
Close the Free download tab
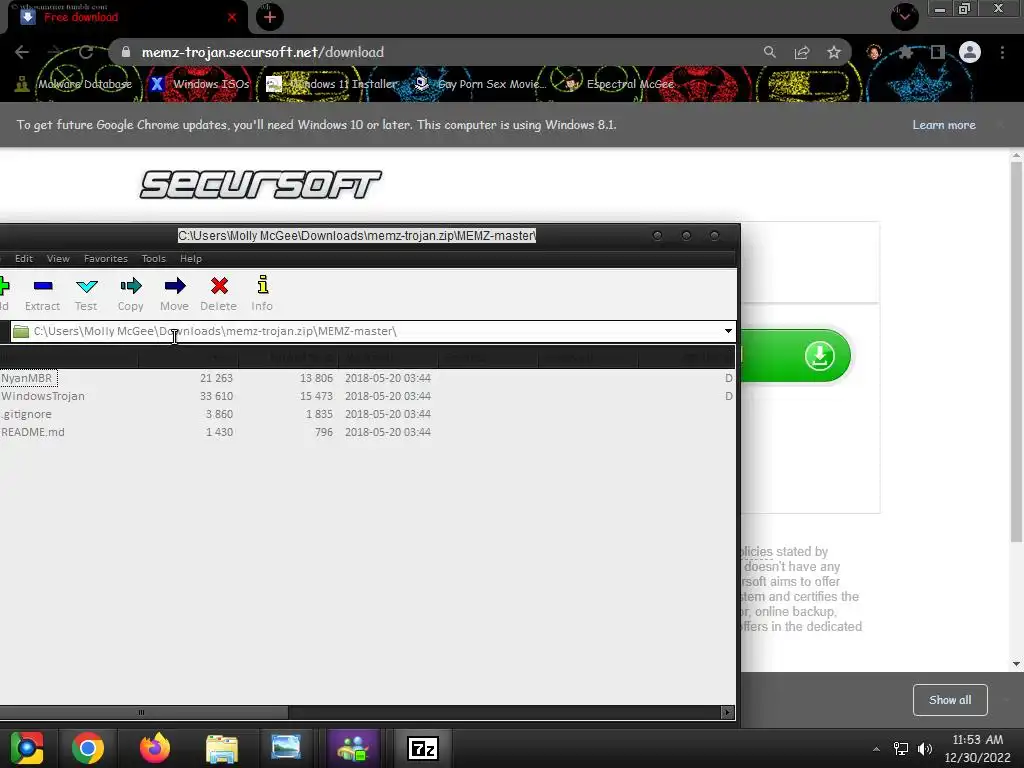(x=232, y=18)
